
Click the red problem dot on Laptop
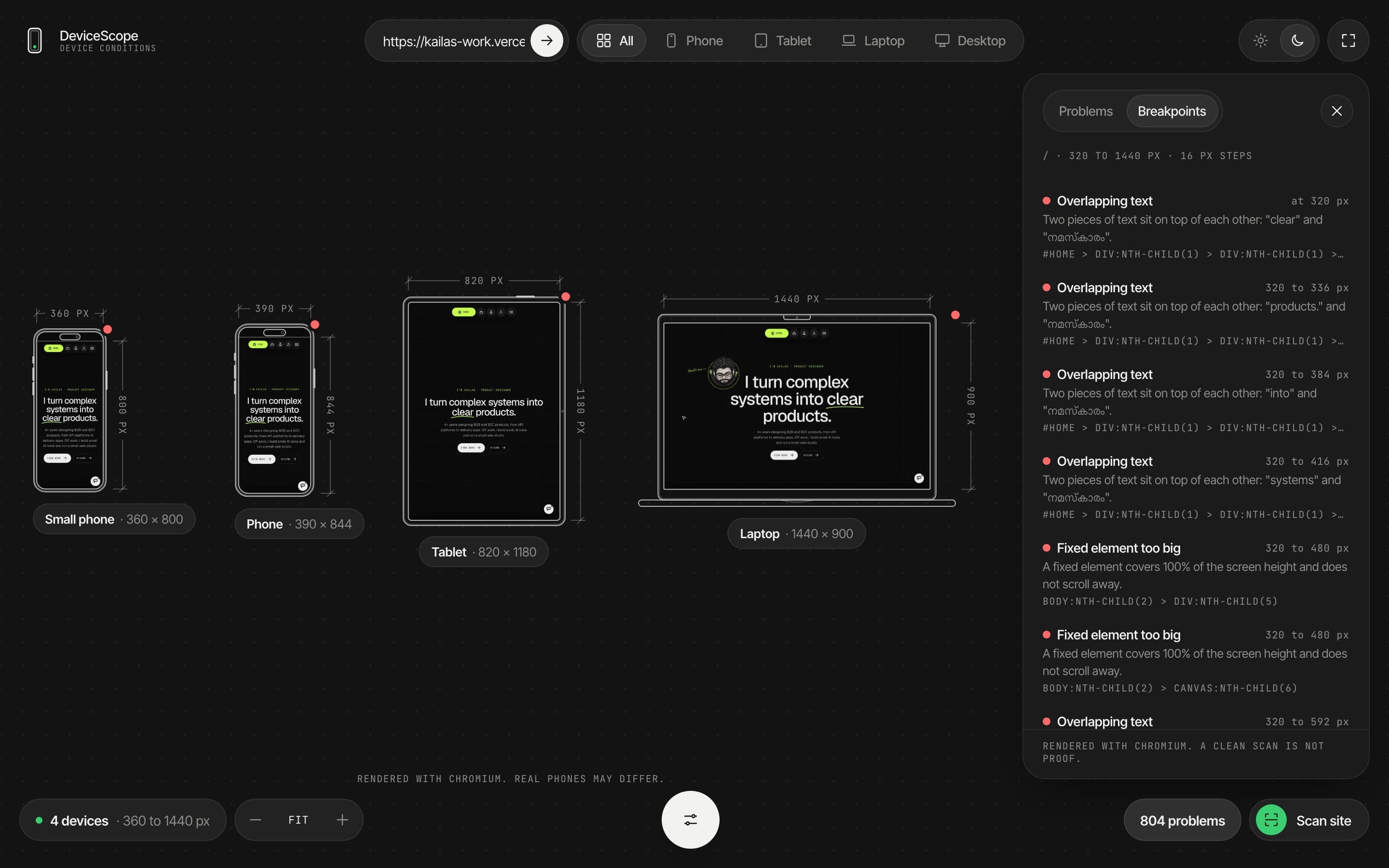[x=955, y=315]
